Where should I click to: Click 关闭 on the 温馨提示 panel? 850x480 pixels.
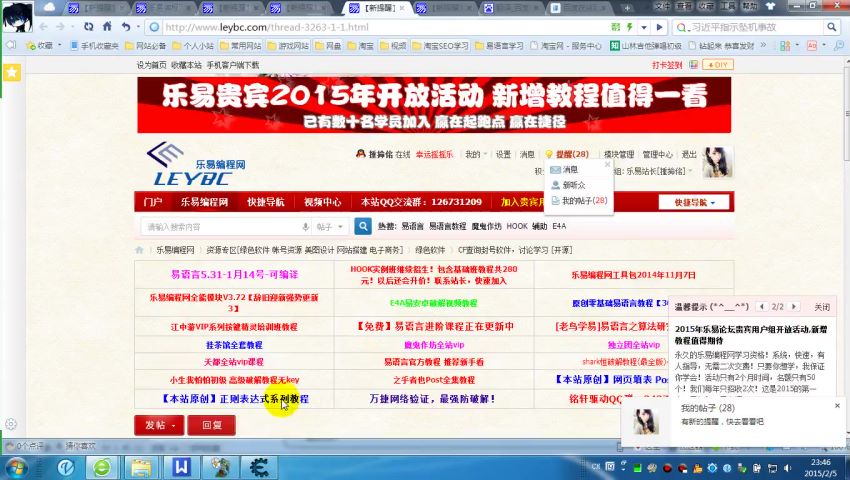[822, 307]
